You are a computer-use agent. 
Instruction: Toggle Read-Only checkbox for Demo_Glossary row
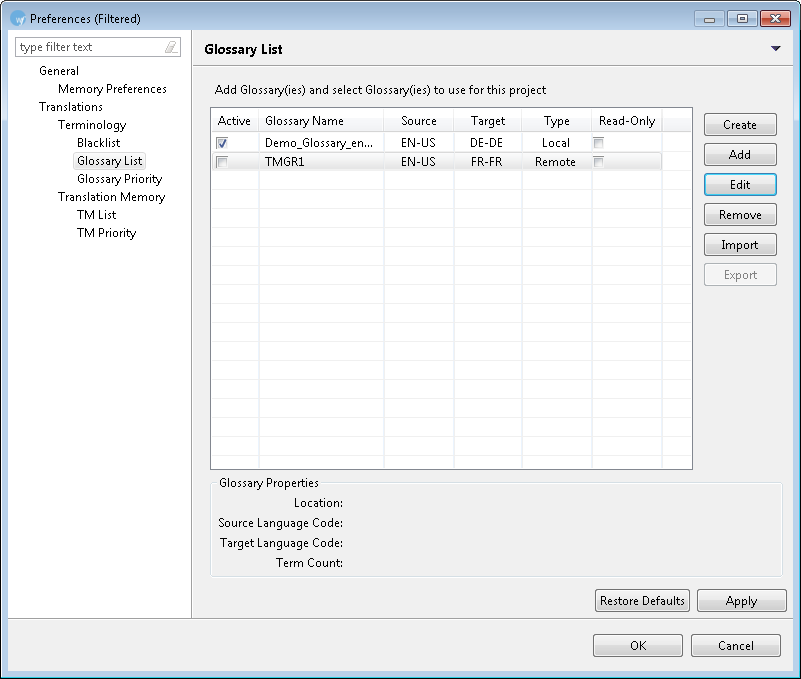598,143
